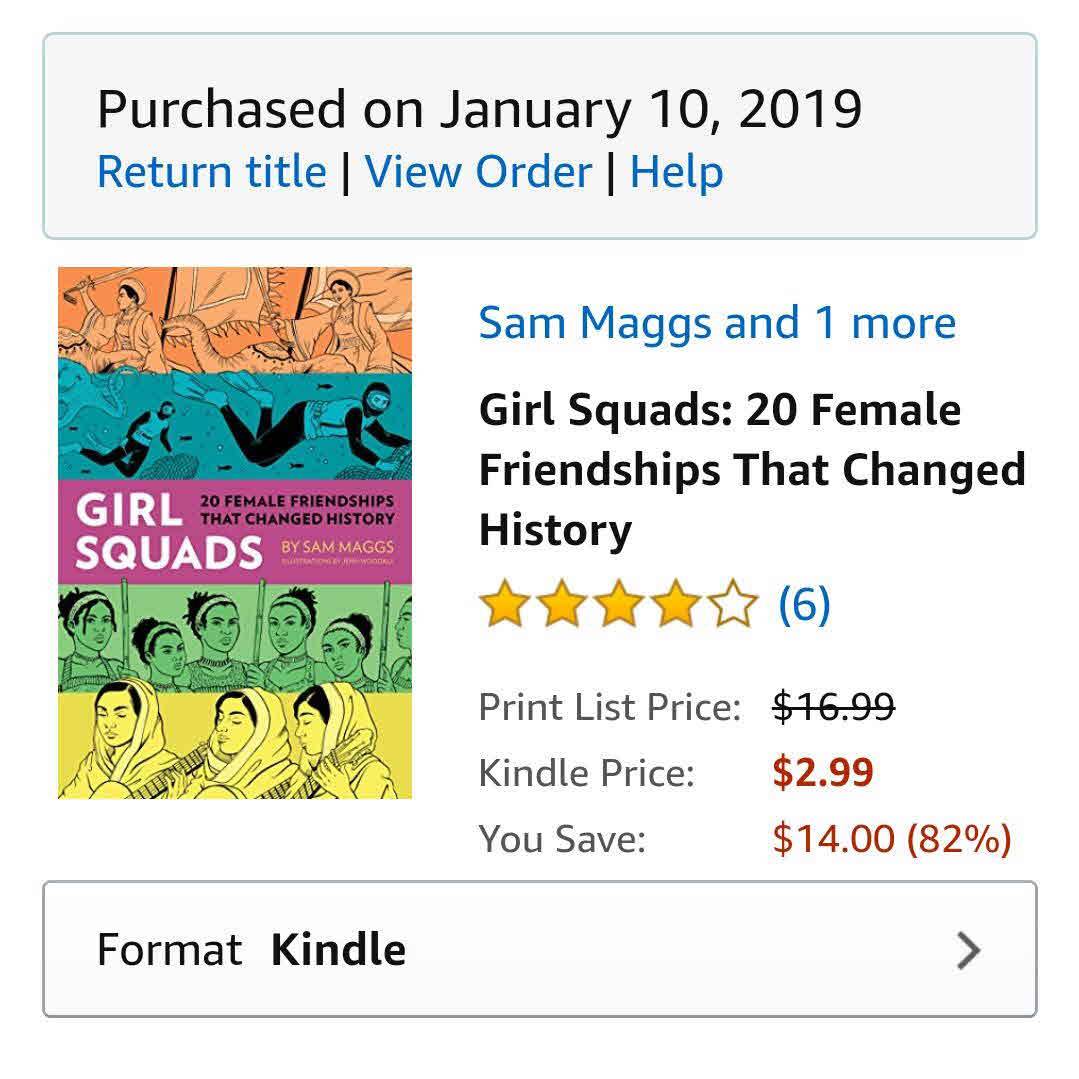Click the $2.99 Kindle price
Viewport: 1079px width, 1079px height.
click(822, 773)
